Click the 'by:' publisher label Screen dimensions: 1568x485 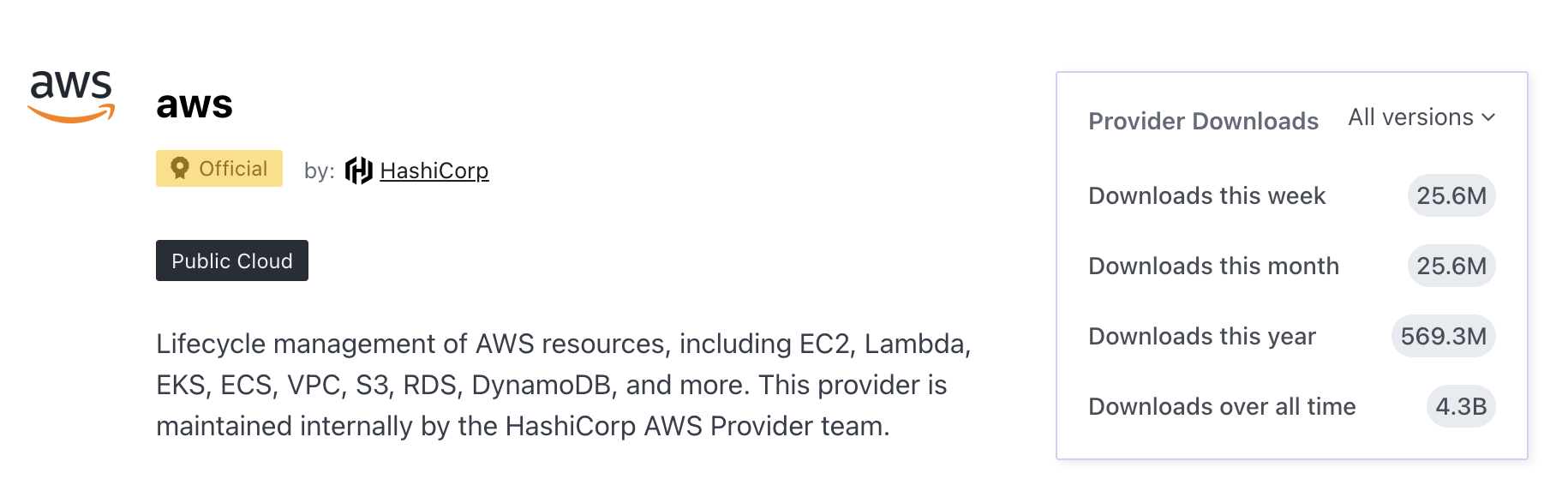tap(319, 171)
